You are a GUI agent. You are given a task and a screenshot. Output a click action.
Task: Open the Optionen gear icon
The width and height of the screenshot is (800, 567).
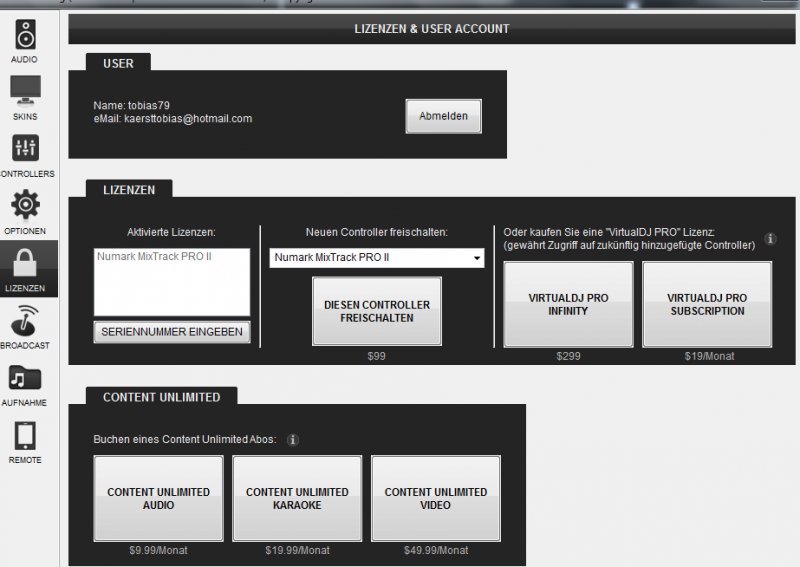click(x=25, y=205)
